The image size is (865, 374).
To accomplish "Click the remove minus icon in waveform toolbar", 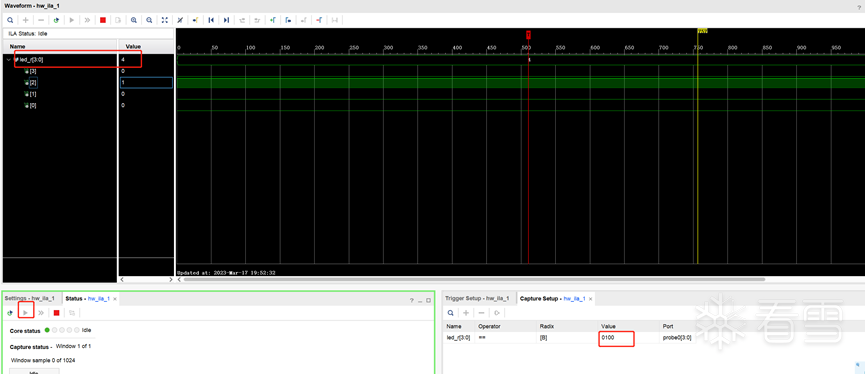I will 41,20.
